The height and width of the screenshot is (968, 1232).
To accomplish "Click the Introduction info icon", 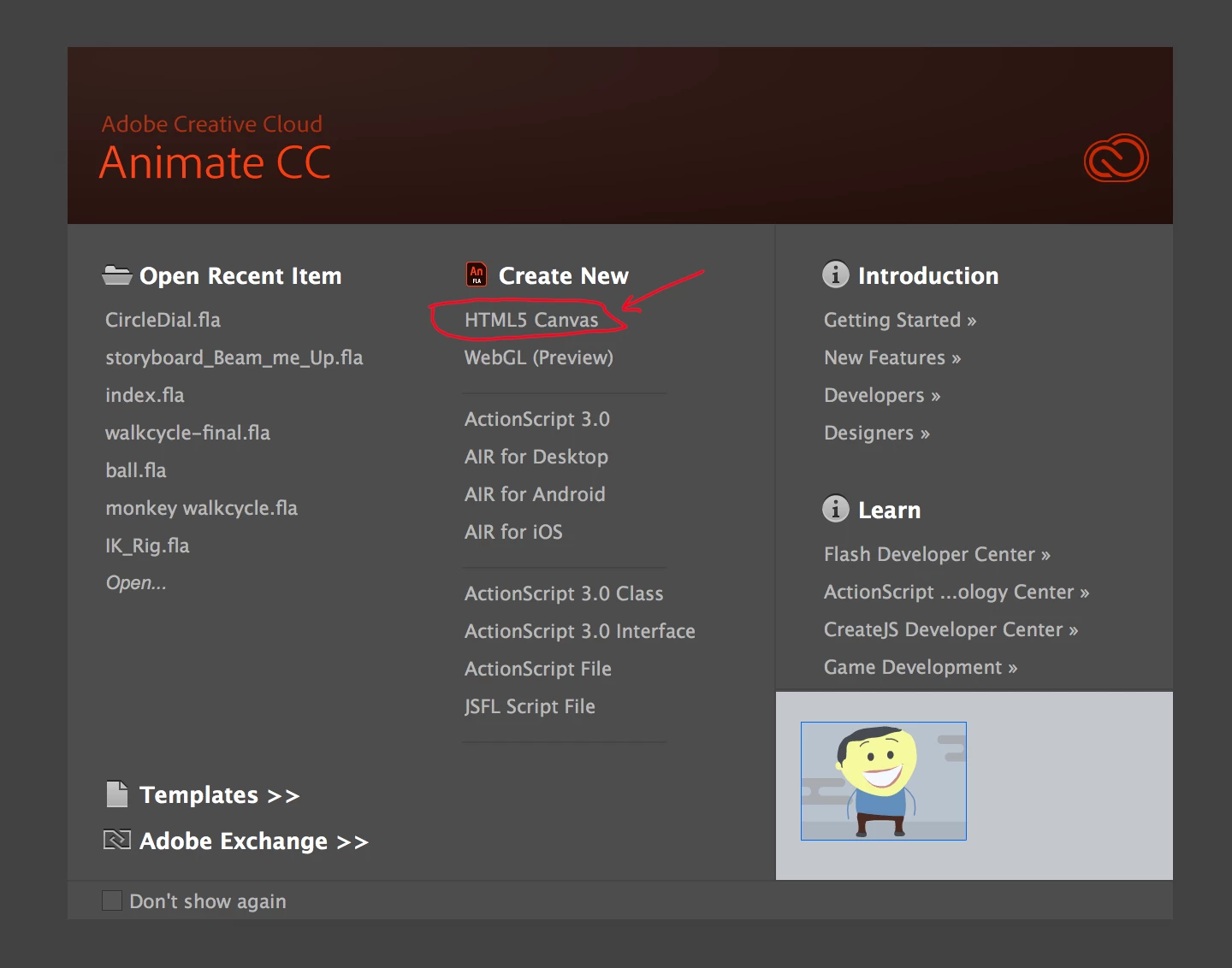I will click(x=836, y=274).
